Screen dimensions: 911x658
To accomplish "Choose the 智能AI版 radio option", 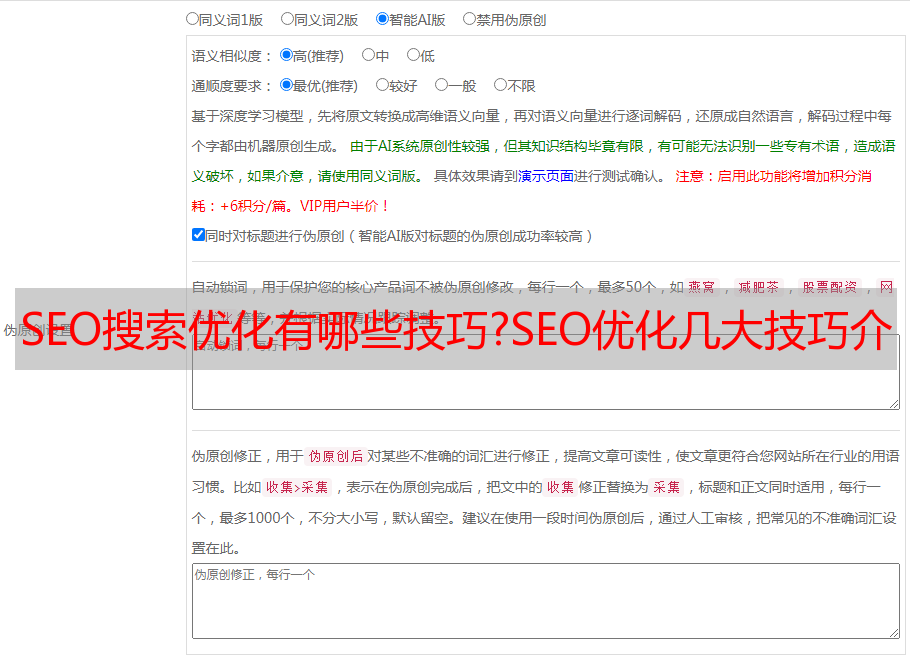I will point(382,19).
